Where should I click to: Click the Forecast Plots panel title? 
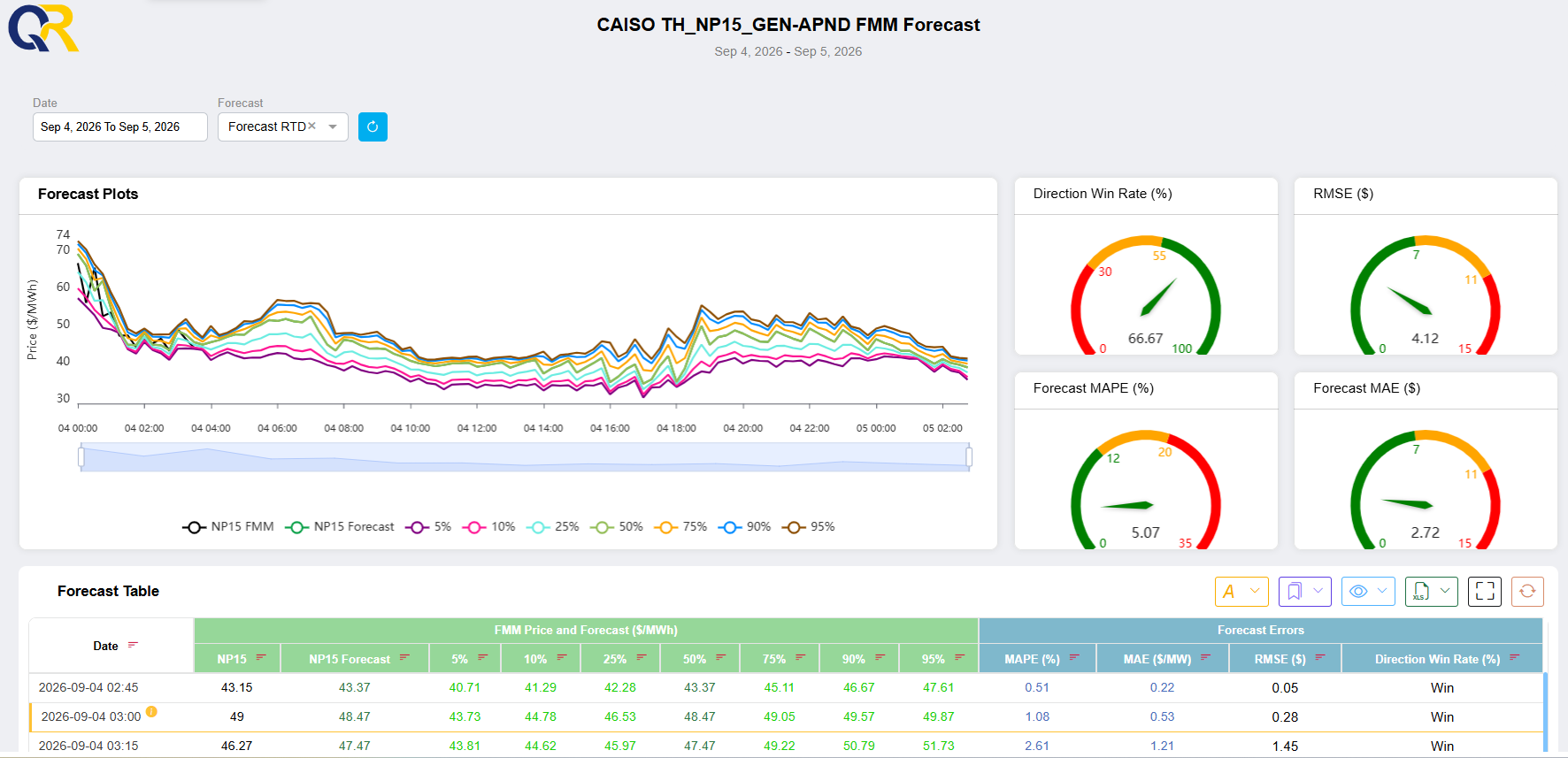click(88, 195)
